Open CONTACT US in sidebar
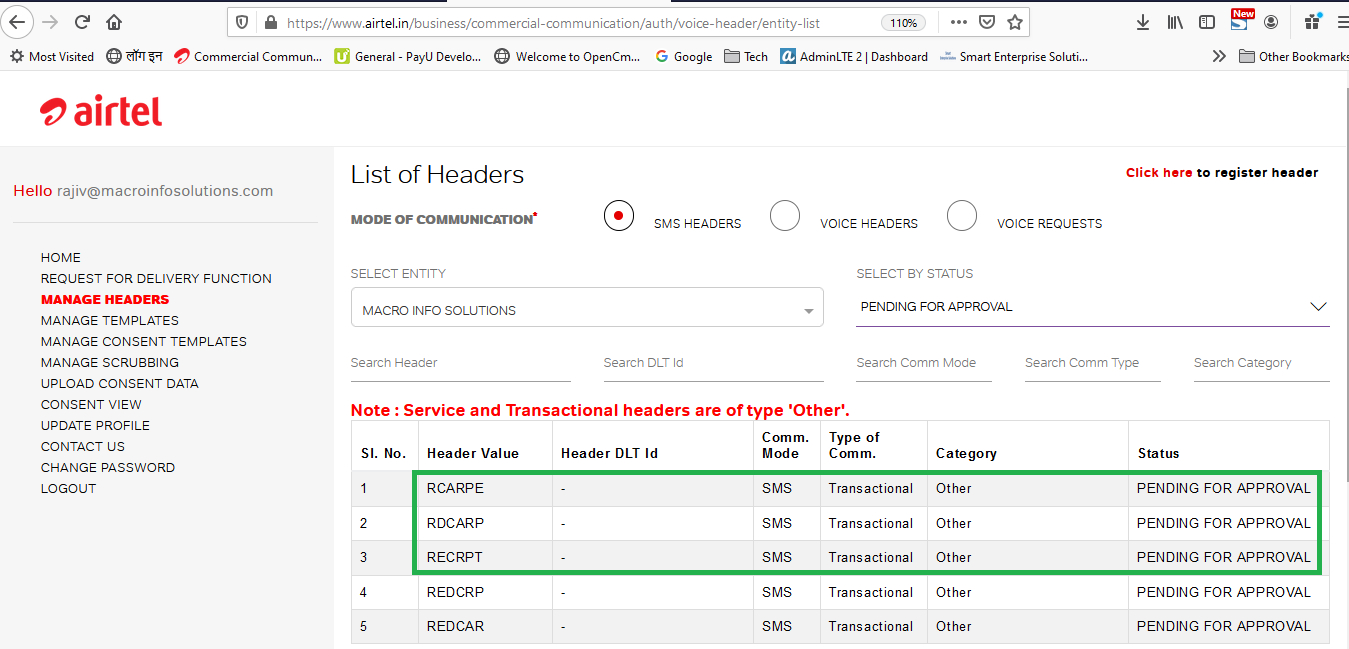 (83, 446)
